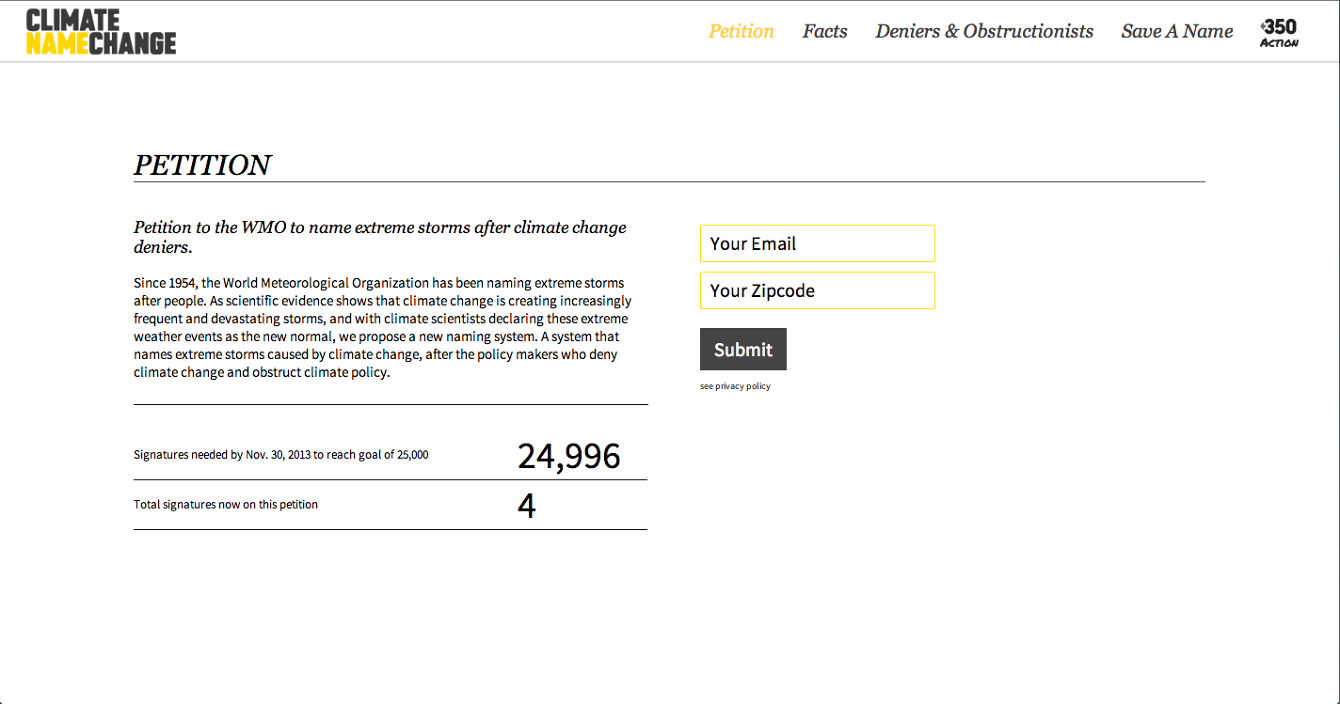Click the PETITION page heading
This screenshot has height=704, width=1340.
(202, 165)
